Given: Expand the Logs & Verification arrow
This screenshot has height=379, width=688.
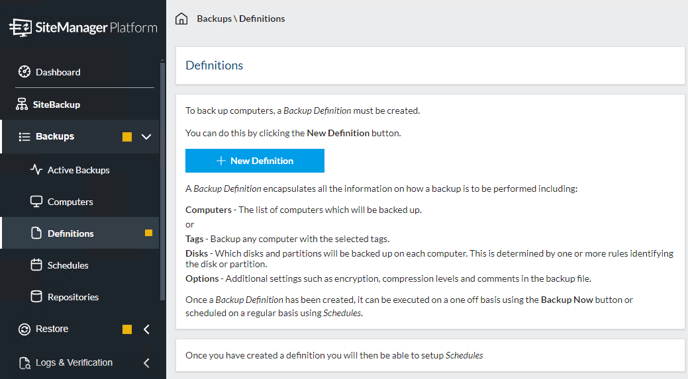Looking at the screenshot, I should (147, 363).
